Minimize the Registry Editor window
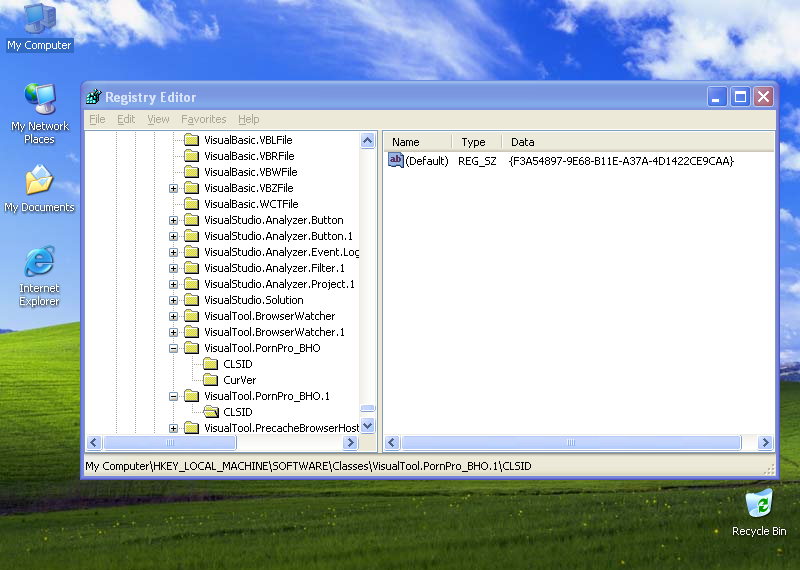The image size is (800, 570). (716, 96)
